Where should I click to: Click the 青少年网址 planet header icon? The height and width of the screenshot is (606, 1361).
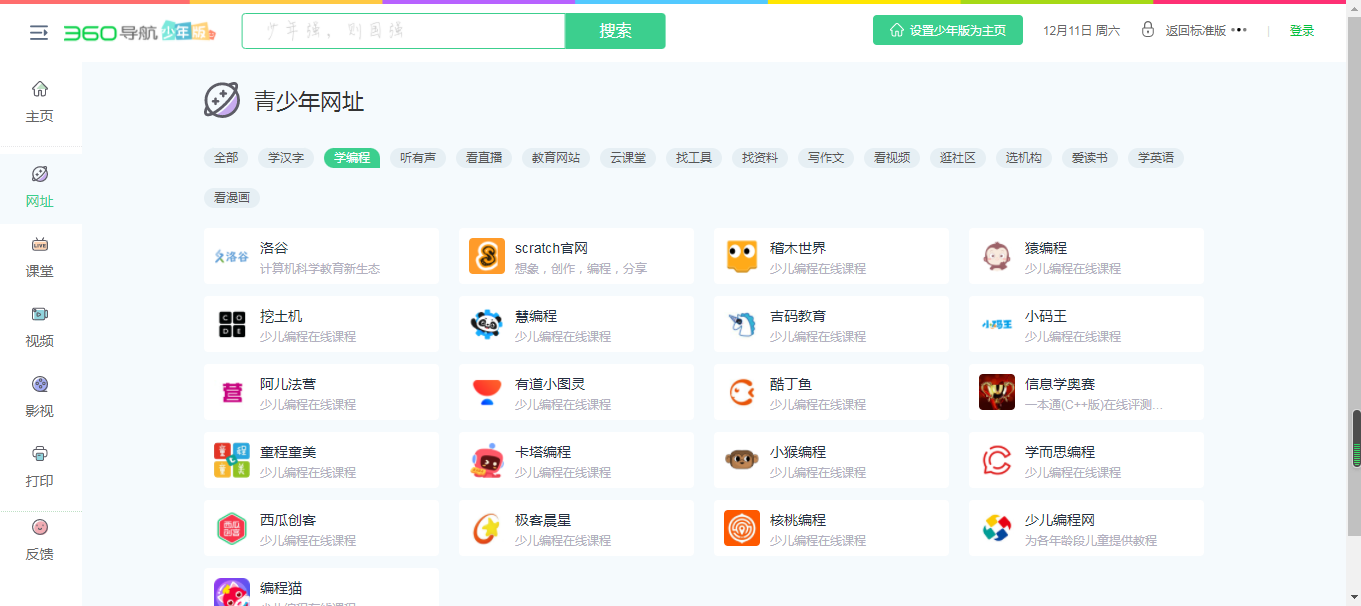click(222, 100)
